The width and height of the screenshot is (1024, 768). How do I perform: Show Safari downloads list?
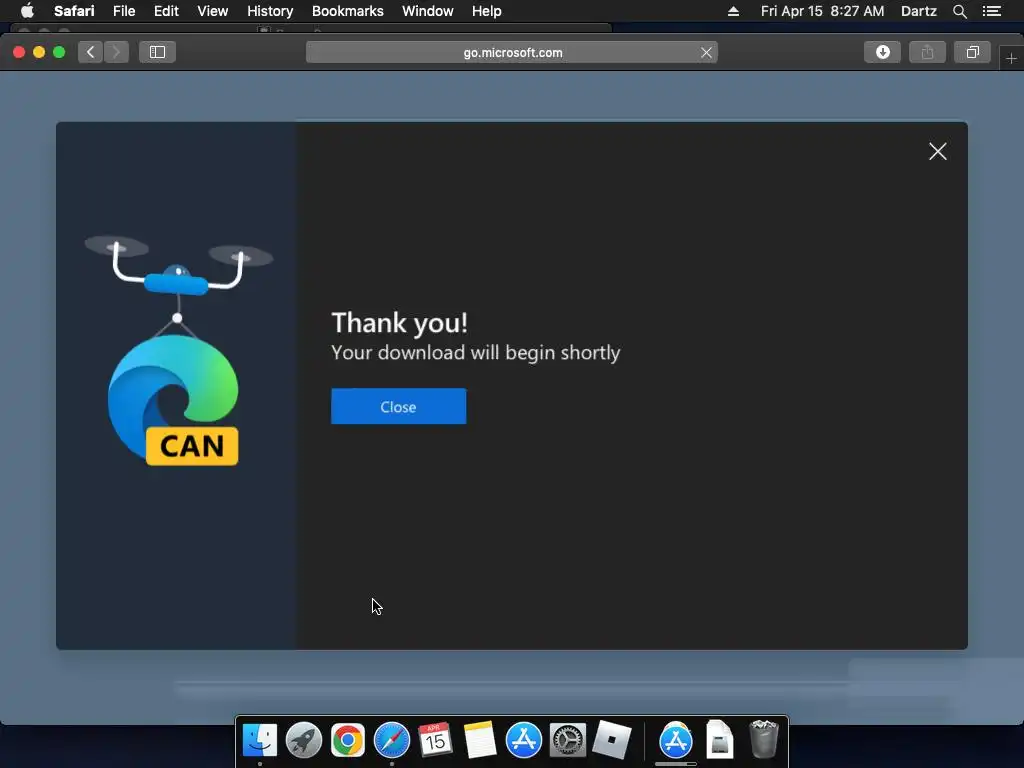click(882, 52)
